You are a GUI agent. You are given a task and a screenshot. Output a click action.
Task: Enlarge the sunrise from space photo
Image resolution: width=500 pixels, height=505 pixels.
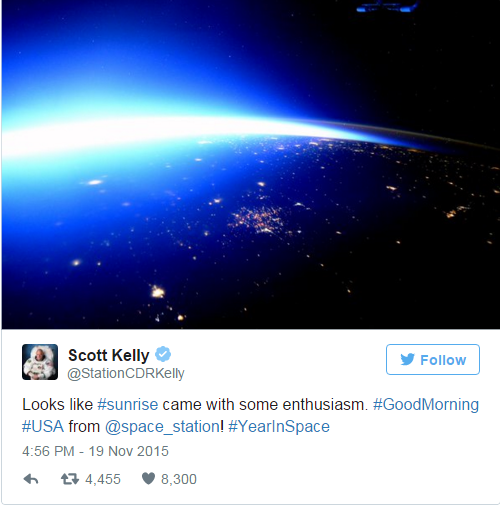tap(251, 164)
